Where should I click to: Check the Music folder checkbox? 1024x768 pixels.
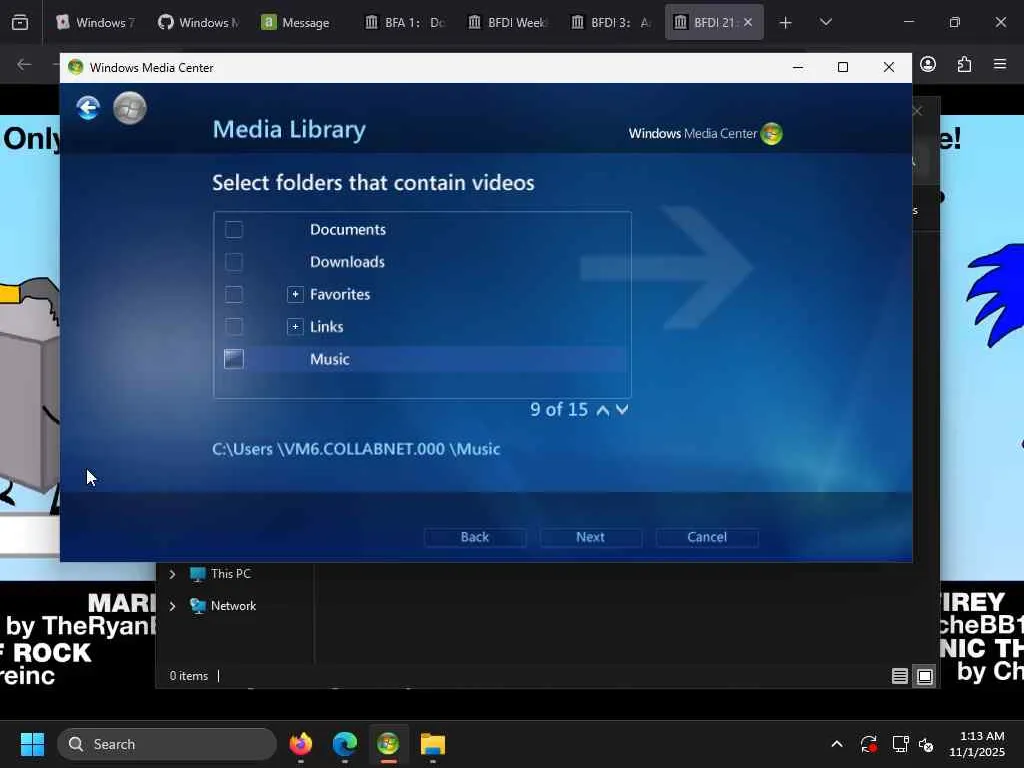(x=234, y=359)
